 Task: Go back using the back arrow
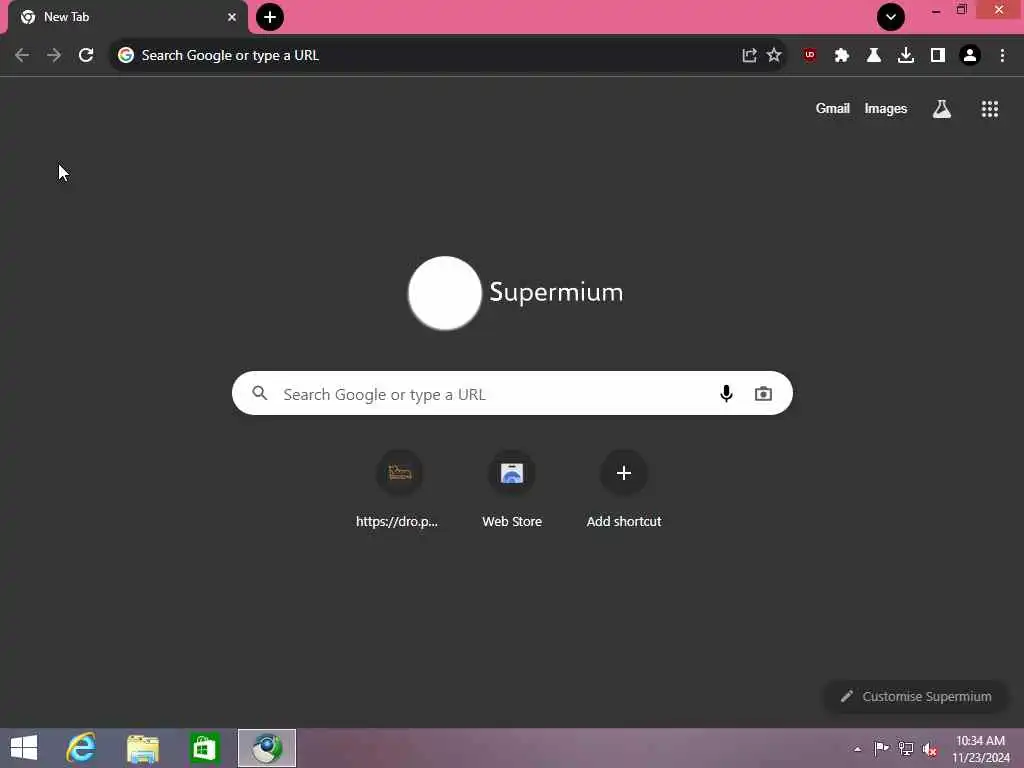22,55
